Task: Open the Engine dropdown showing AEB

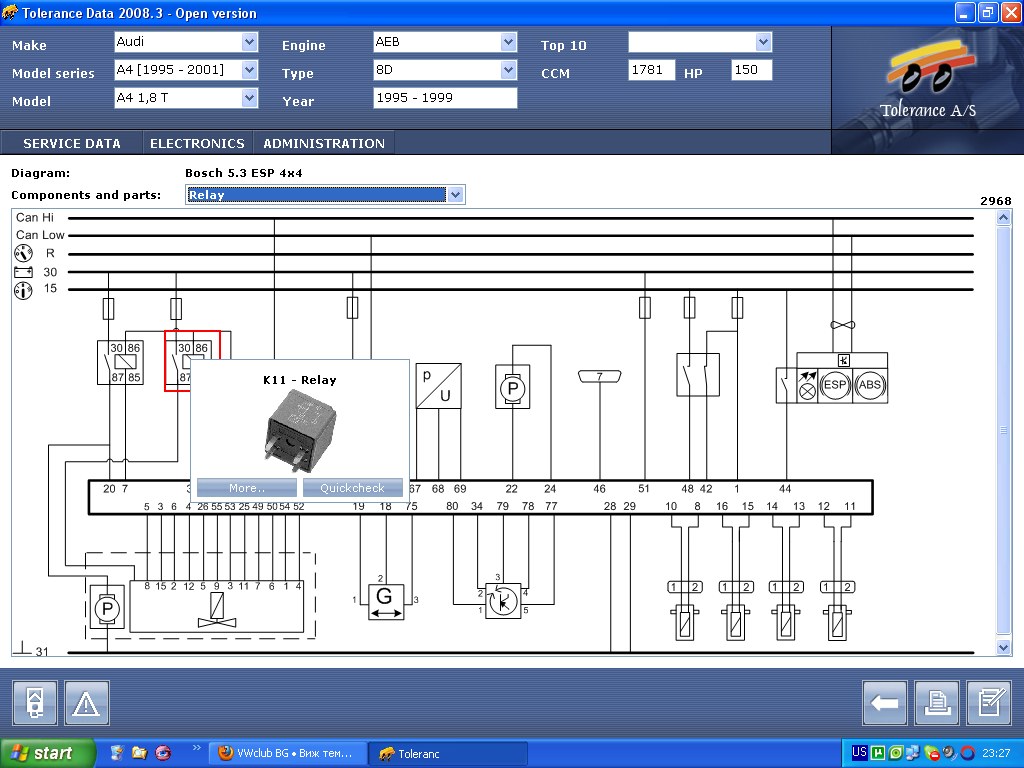Action: pyautogui.click(x=508, y=42)
